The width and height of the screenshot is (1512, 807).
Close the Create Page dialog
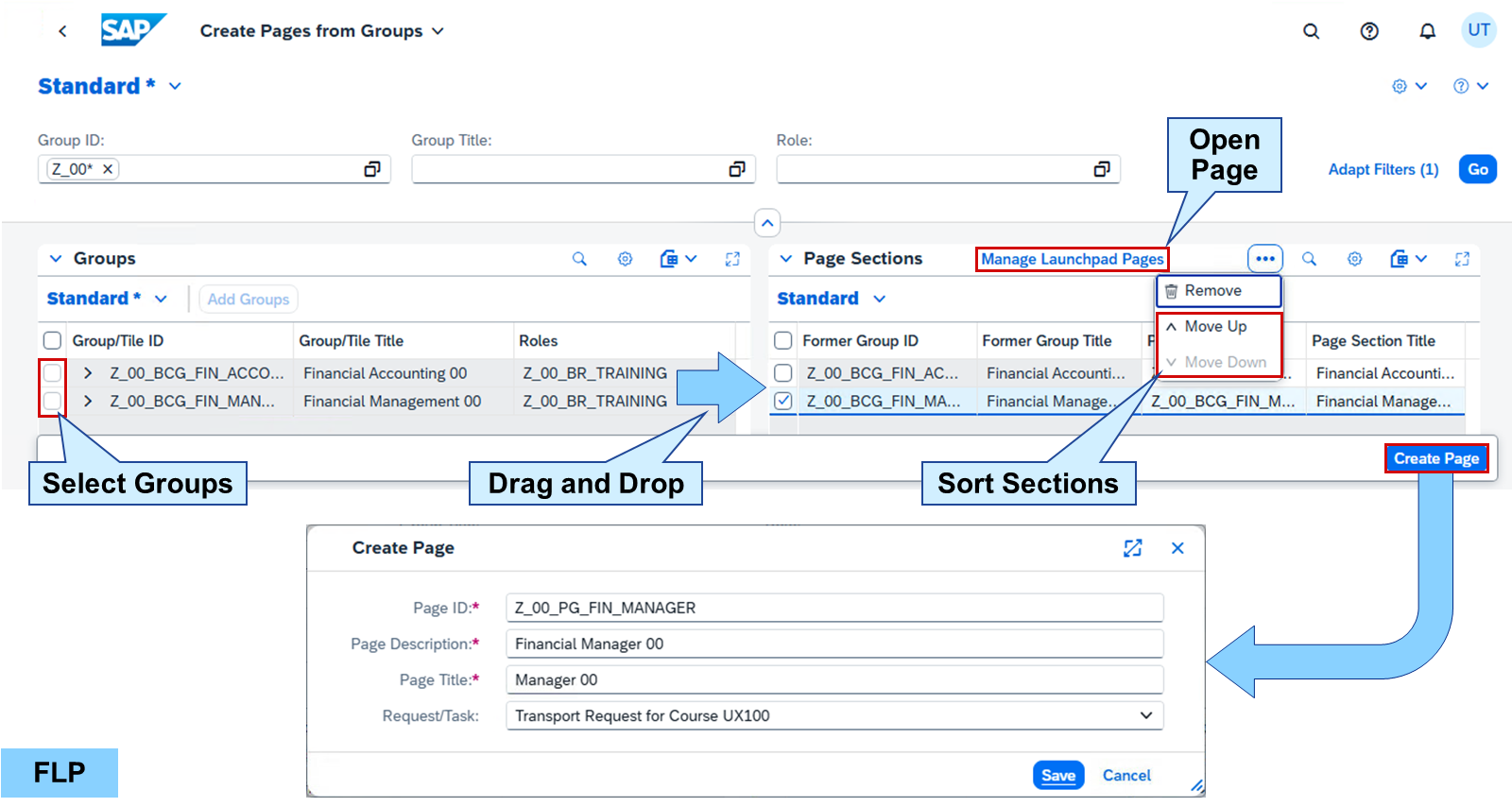click(x=1177, y=548)
